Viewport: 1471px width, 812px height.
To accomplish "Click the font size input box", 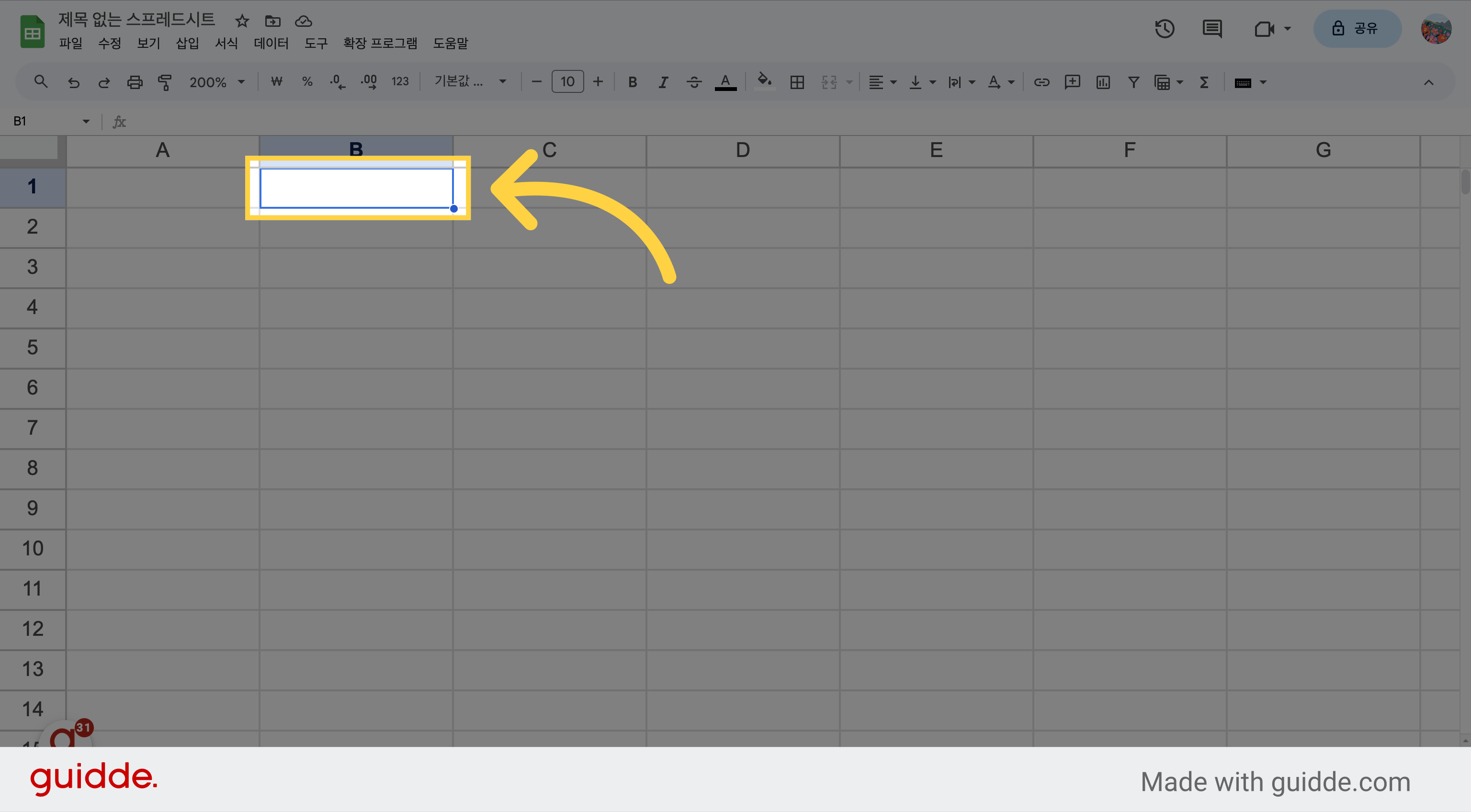I will [x=567, y=82].
